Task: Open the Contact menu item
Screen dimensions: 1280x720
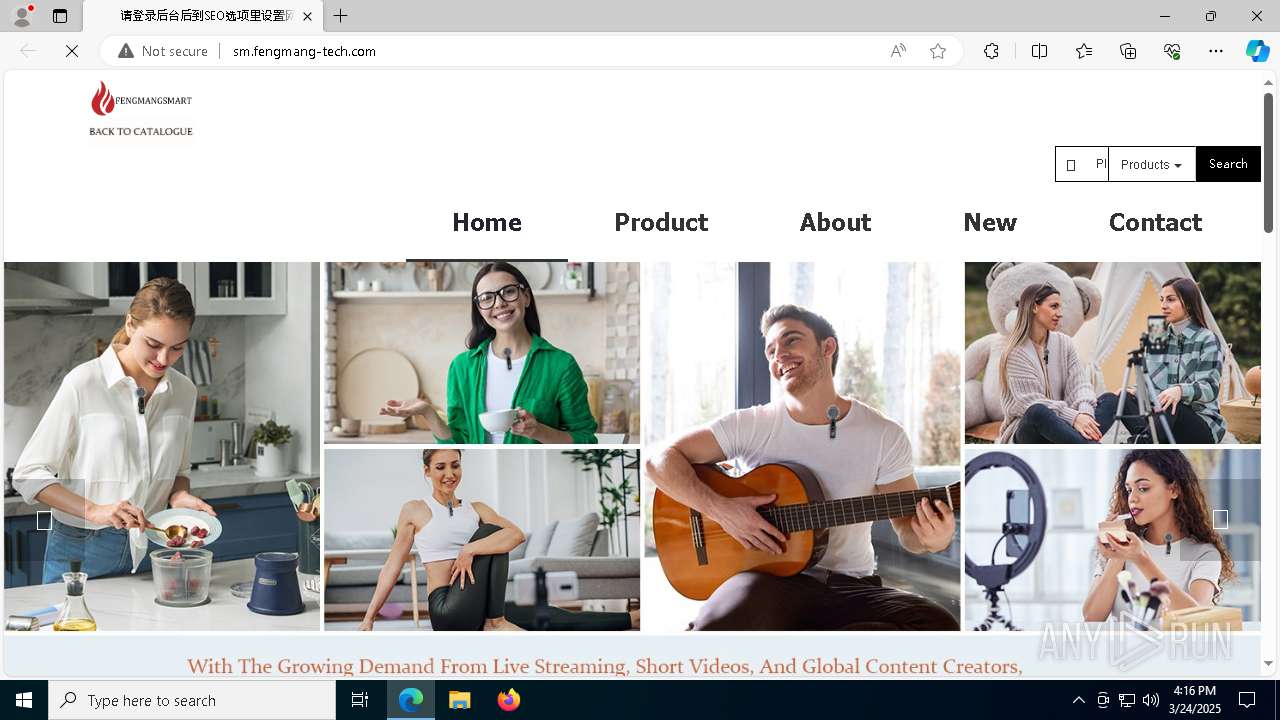Action: coord(1155,222)
